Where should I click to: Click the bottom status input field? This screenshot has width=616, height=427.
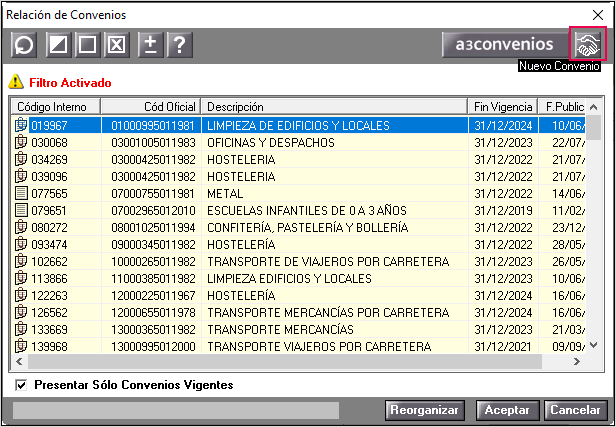pyautogui.click(x=176, y=410)
